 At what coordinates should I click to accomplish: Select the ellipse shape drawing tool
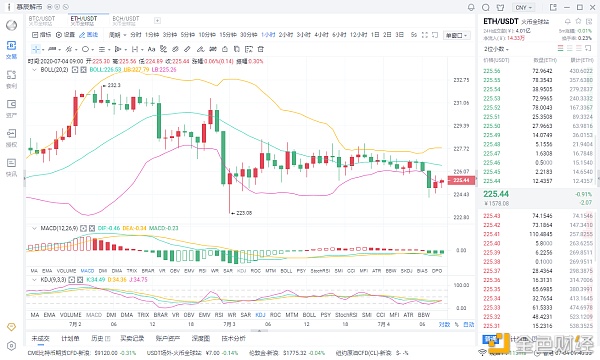[x=85, y=49]
